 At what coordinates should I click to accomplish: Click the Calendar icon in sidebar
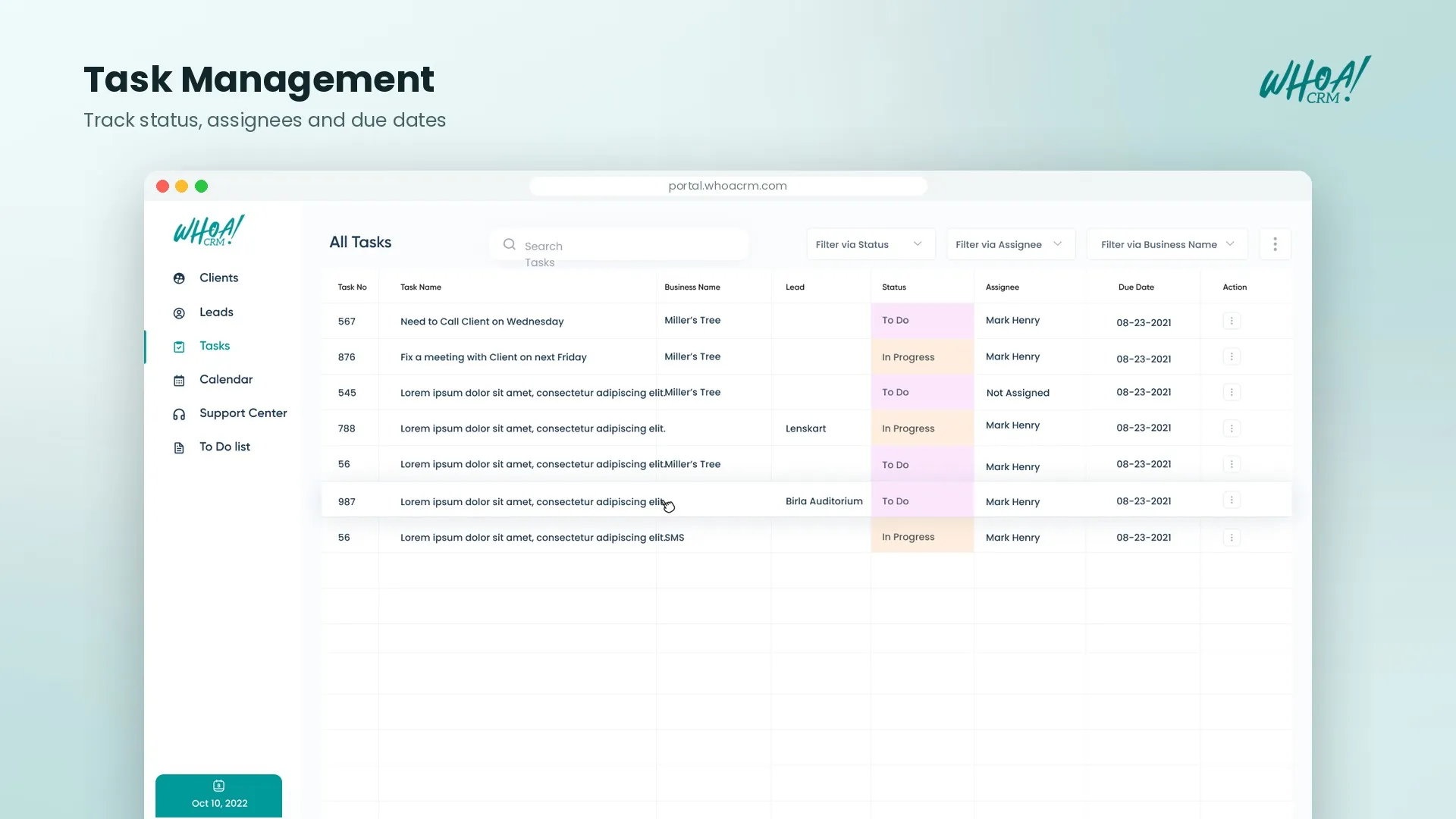point(179,381)
